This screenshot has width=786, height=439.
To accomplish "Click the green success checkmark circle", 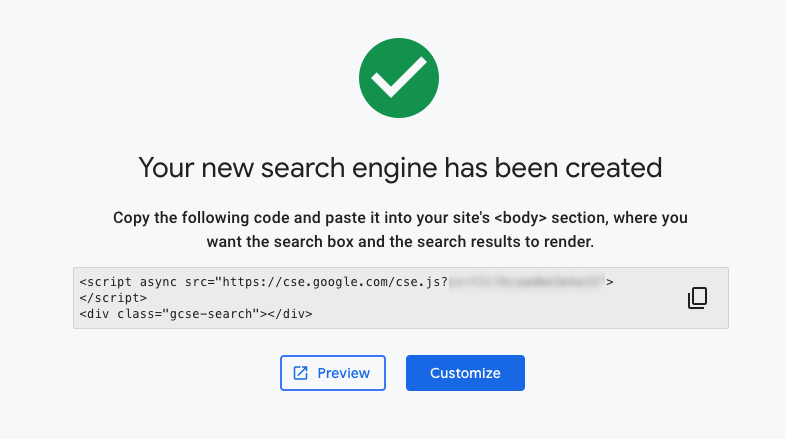I will [399, 78].
